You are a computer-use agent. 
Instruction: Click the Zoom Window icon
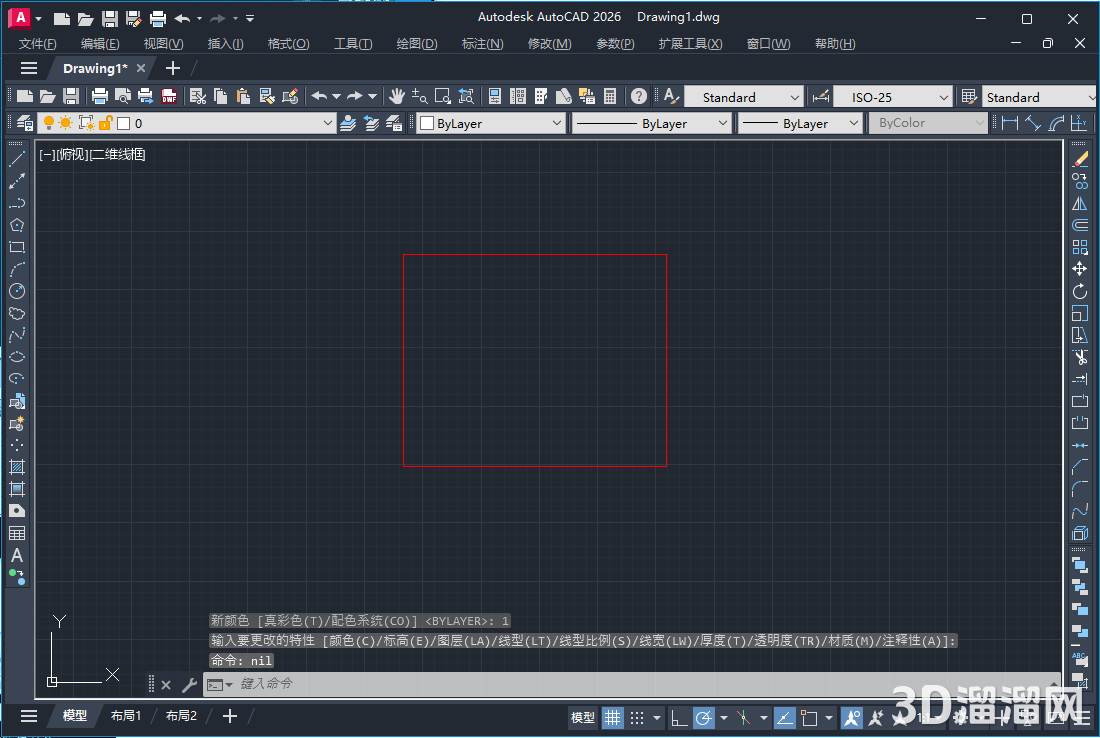(443, 96)
